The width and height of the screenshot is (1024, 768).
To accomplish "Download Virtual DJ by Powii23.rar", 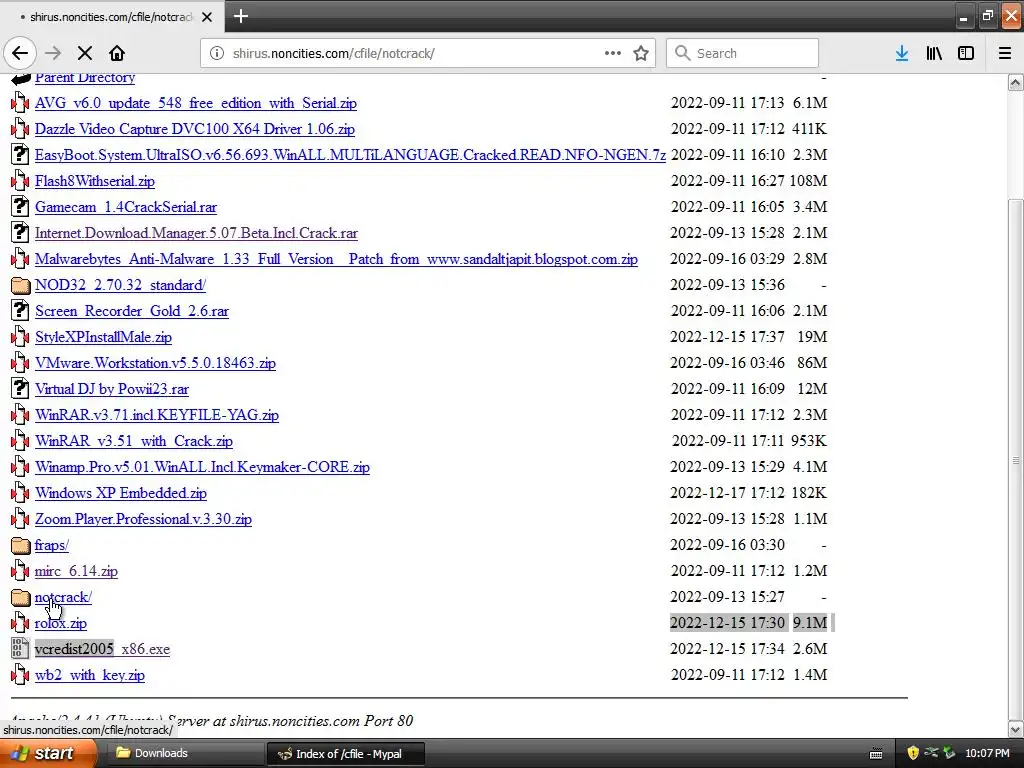I will [112, 389].
